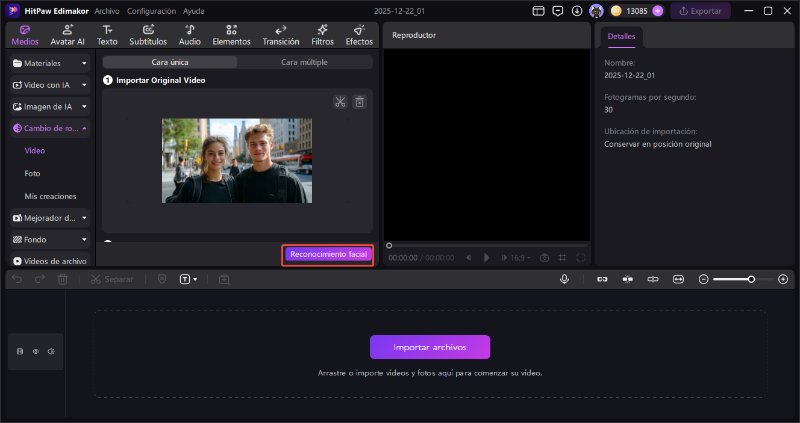
Task: Add credits with the purple plus icon
Action: (x=658, y=11)
